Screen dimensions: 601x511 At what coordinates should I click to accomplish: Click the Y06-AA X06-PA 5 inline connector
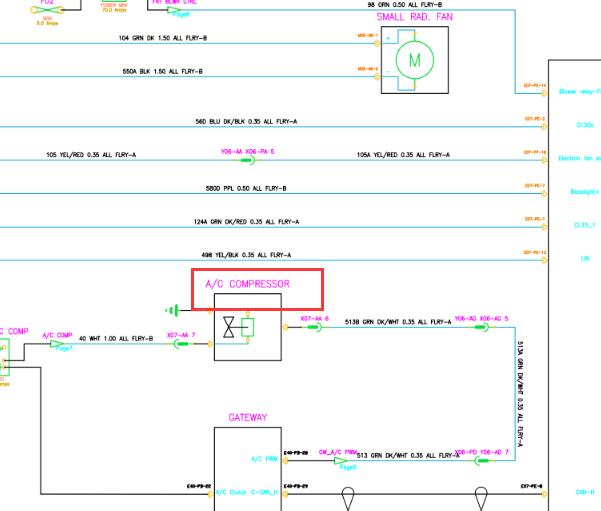tap(248, 160)
